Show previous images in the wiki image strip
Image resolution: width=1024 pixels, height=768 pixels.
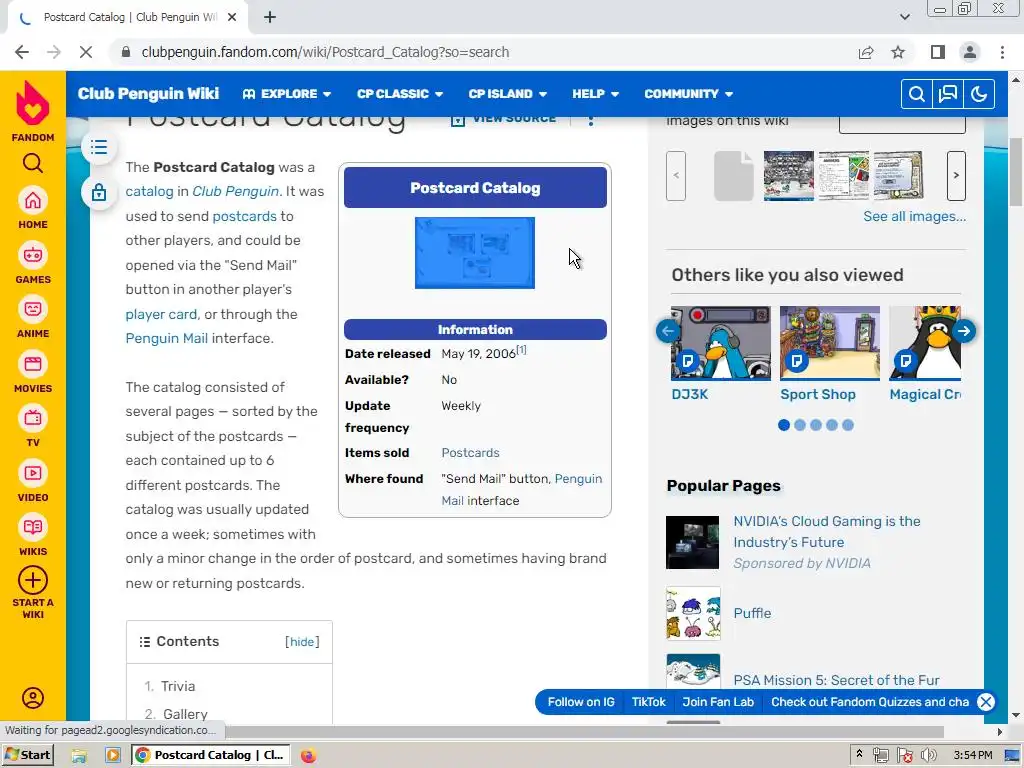[676, 176]
